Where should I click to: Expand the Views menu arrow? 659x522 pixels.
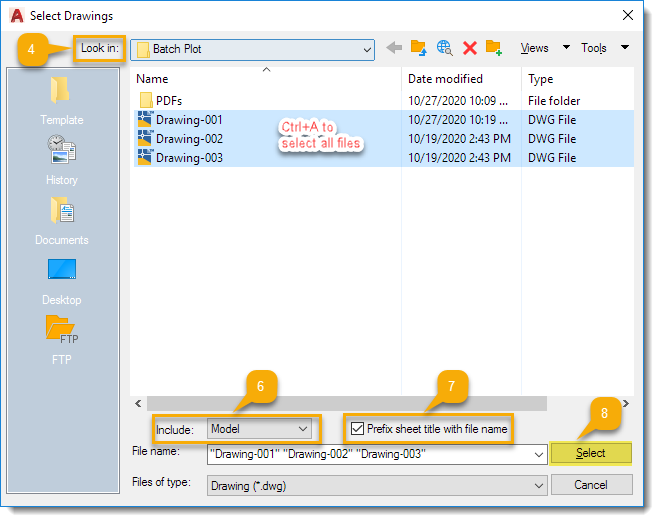[566, 47]
